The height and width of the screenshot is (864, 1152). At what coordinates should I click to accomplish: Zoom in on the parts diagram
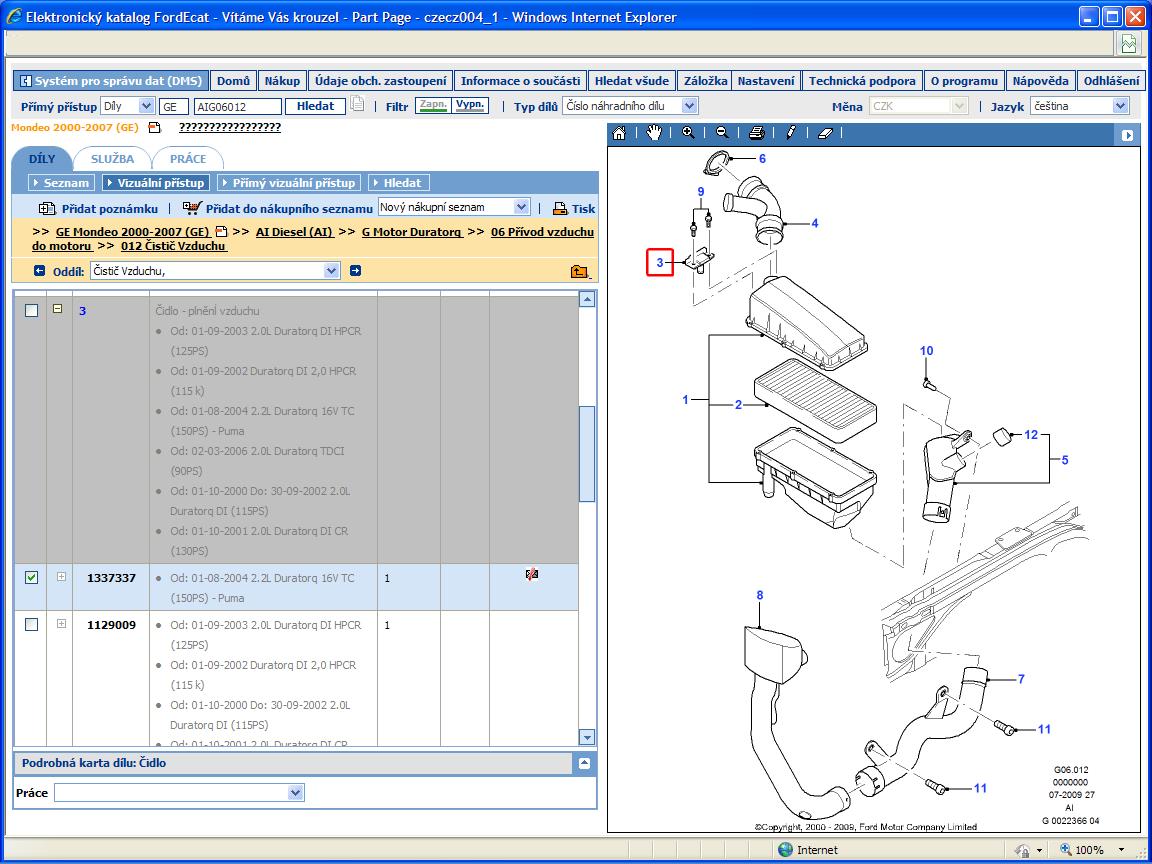tap(688, 133)
